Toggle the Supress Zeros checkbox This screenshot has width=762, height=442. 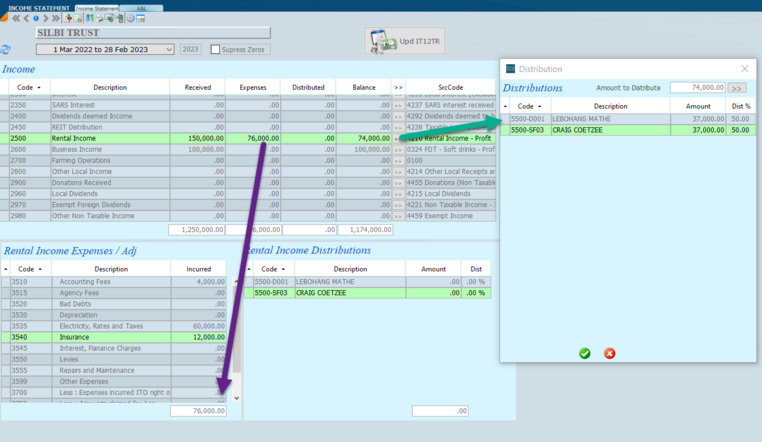pos(215,49)
